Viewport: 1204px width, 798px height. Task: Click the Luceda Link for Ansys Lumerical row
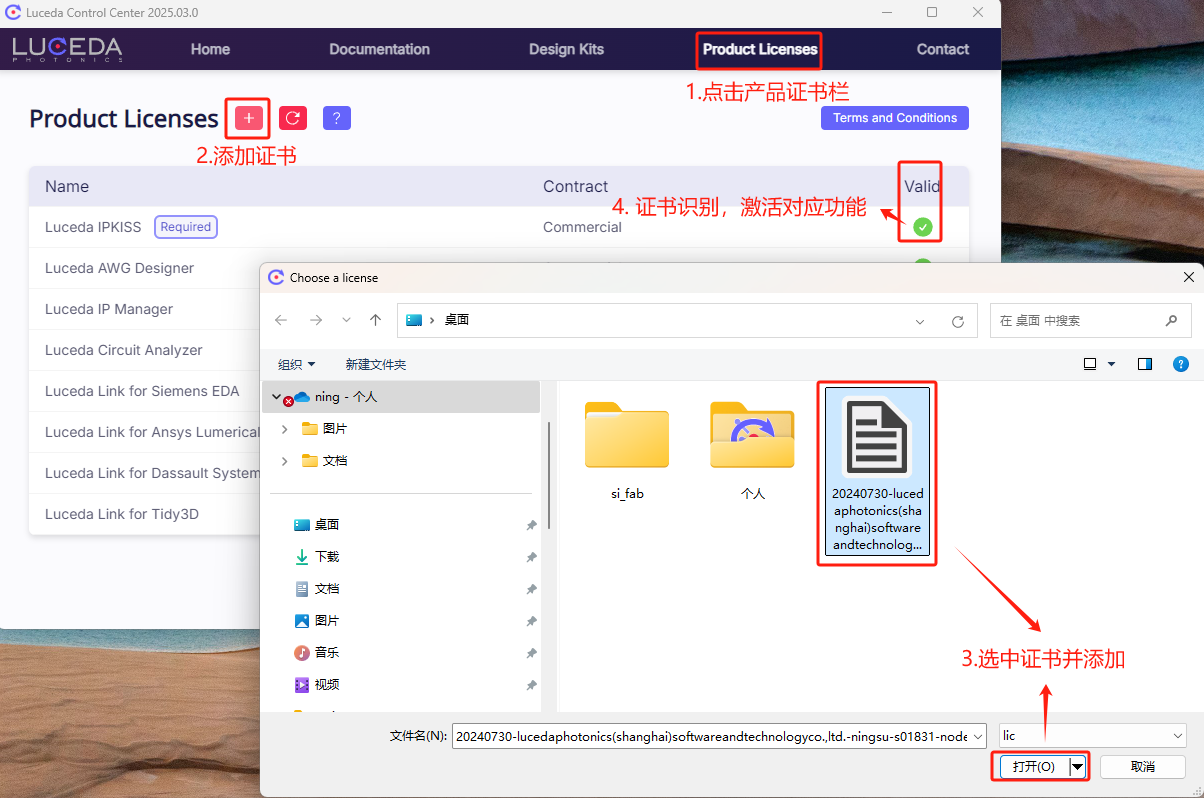point(143,432)
